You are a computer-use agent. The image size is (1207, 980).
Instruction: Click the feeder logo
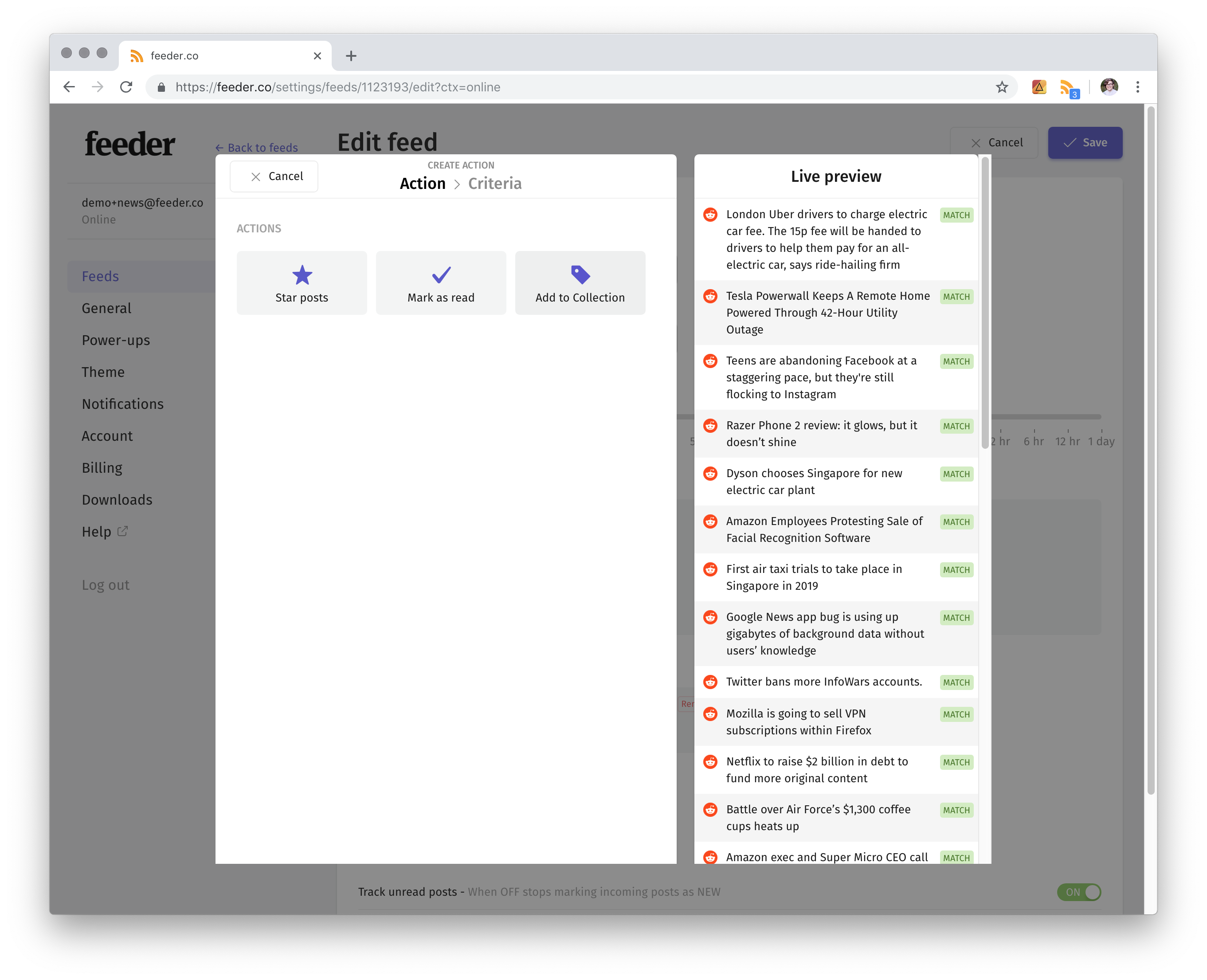(130, 143)
